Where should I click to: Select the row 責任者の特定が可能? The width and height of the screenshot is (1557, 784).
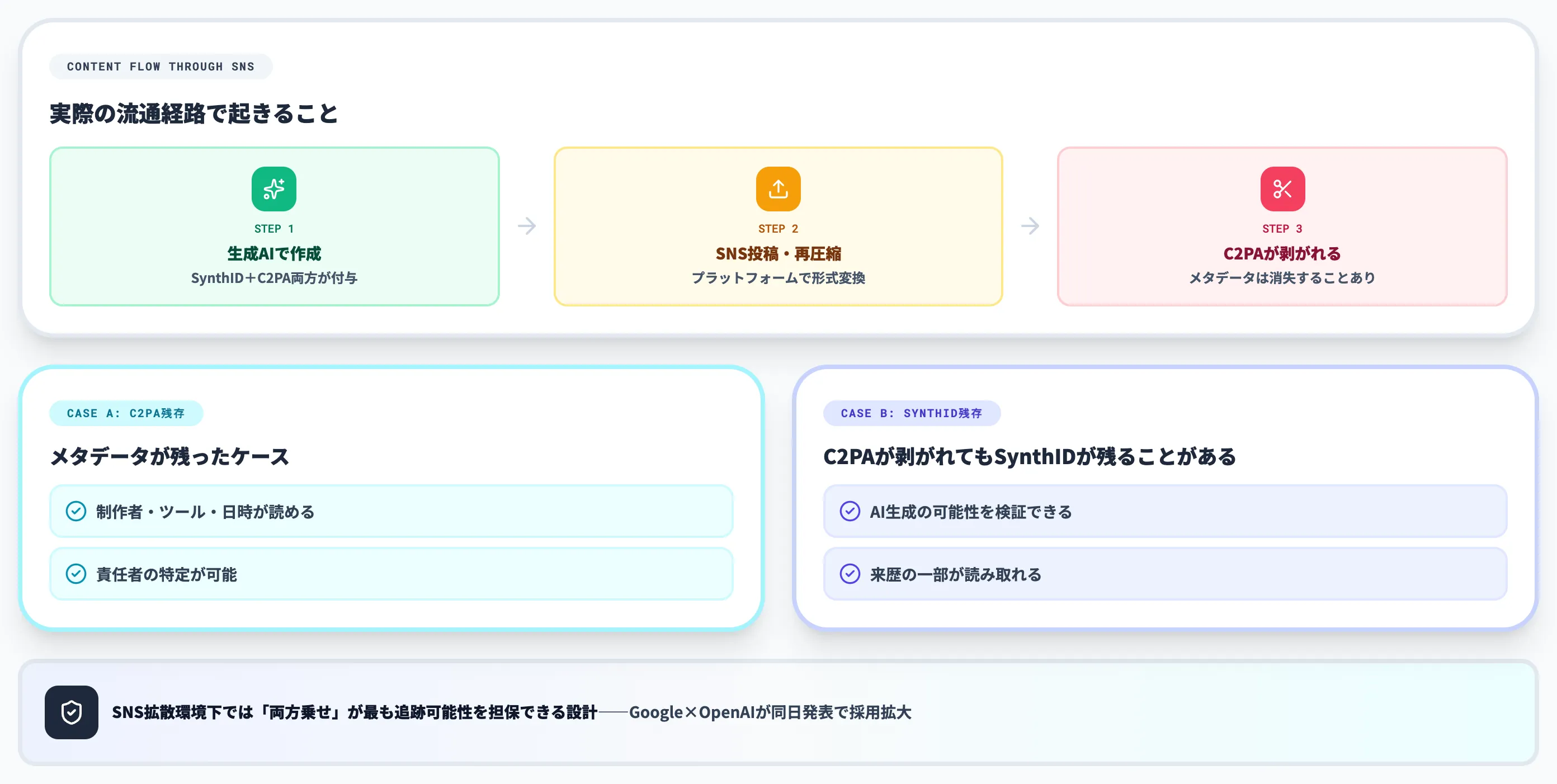391,574
